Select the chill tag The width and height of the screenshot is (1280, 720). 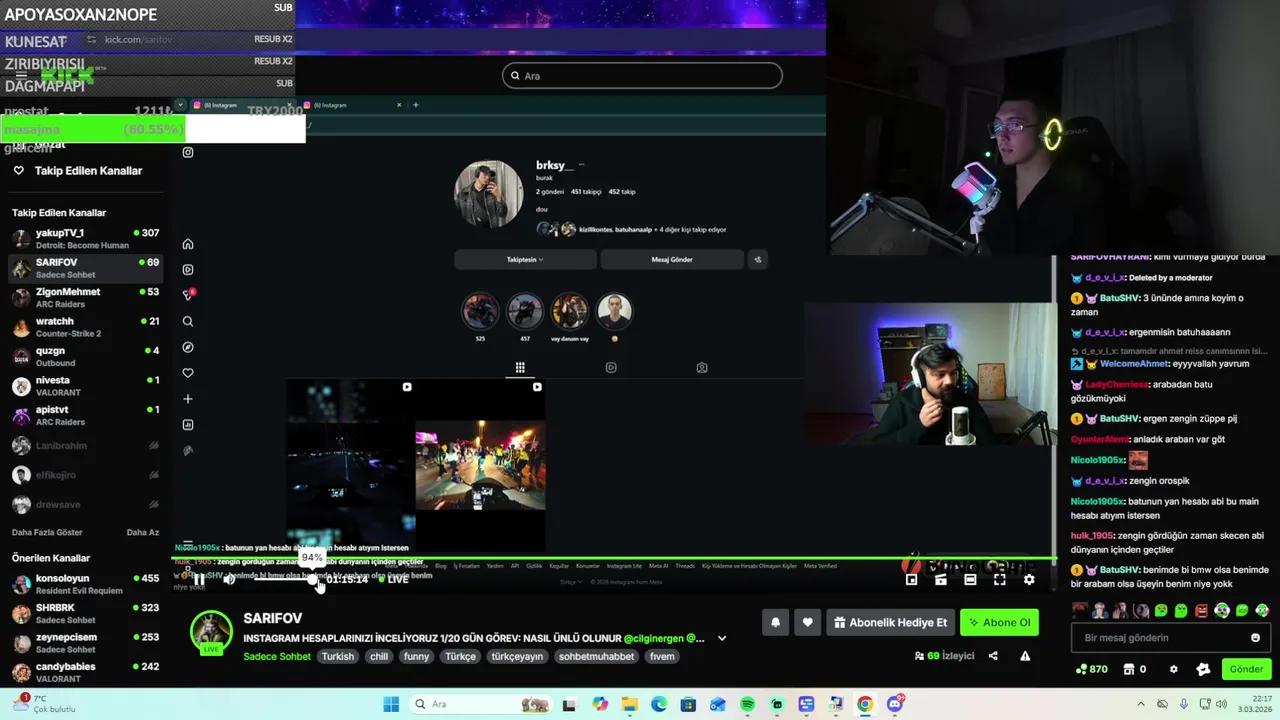379,657
